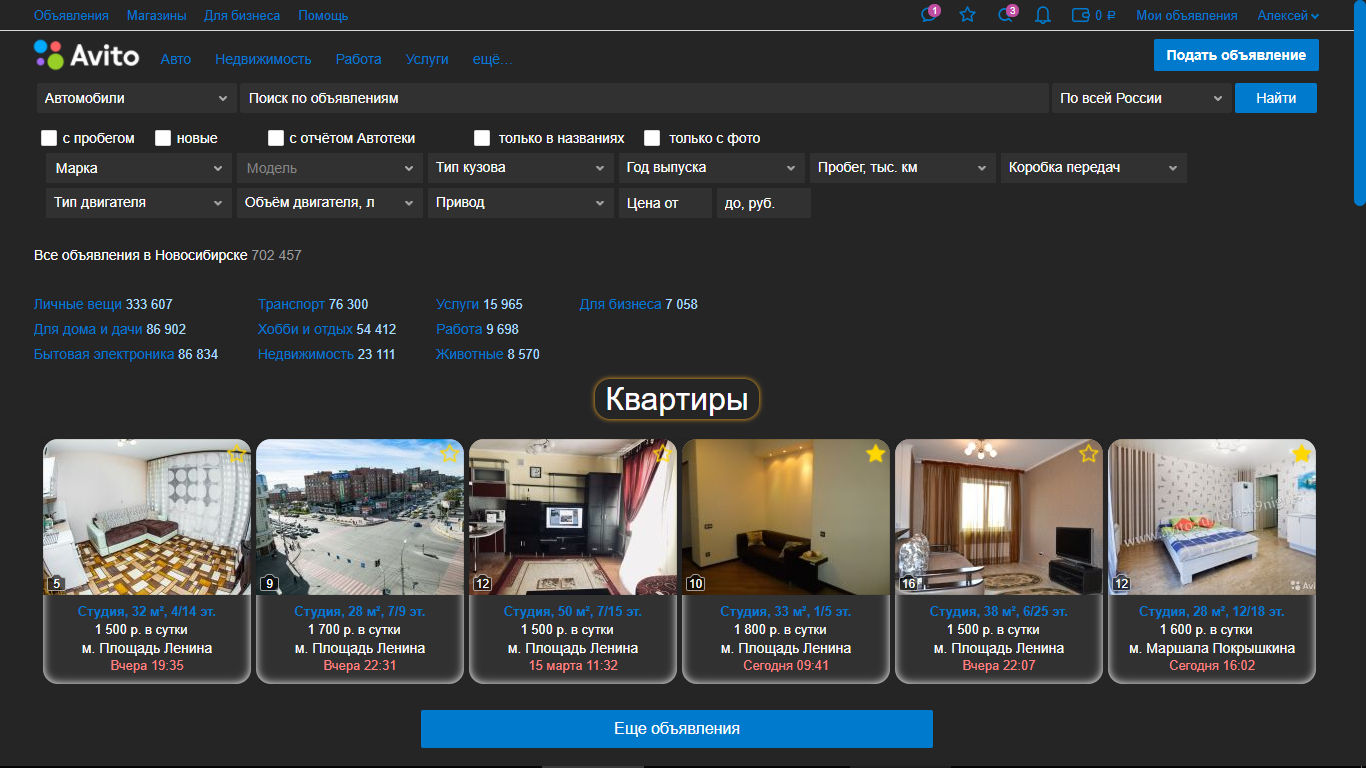Unfavorite the 33 m² studio listing star
The width and height of the screenshot is (1366, 768).
click(x=876, y=454)
